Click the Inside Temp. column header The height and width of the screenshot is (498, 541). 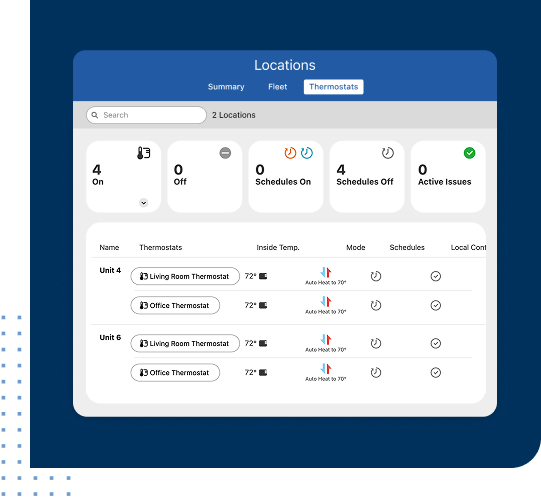pos(278,247)
